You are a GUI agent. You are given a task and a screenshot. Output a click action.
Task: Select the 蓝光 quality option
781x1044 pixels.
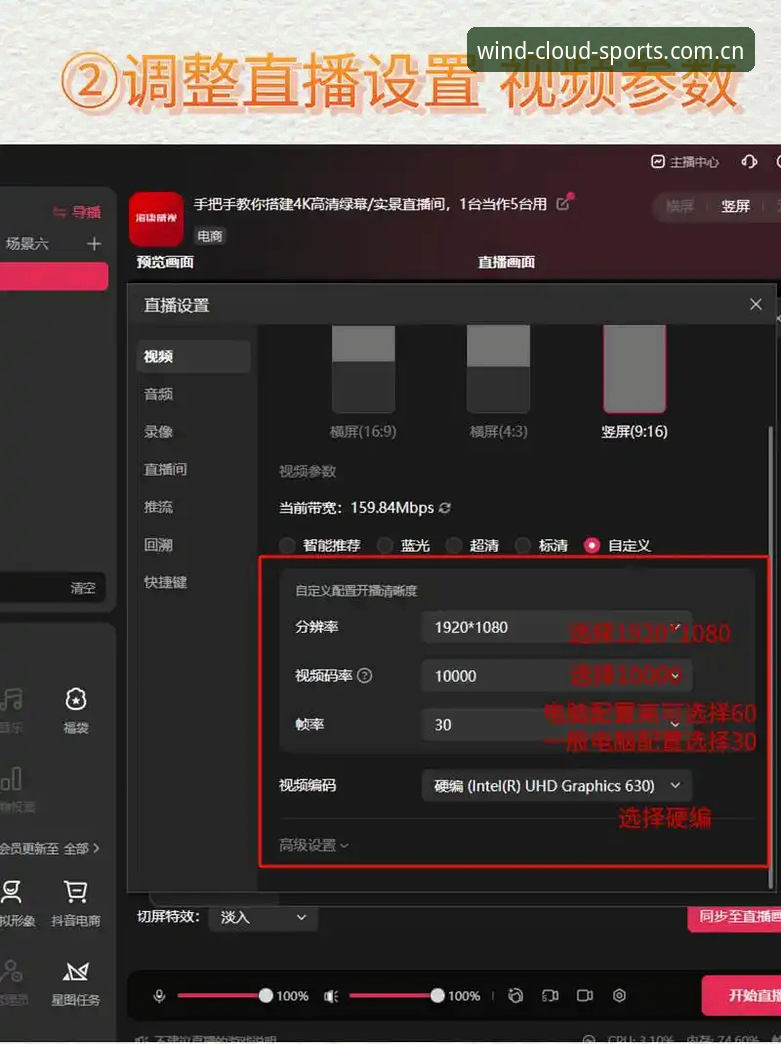(x=404, y=545)
